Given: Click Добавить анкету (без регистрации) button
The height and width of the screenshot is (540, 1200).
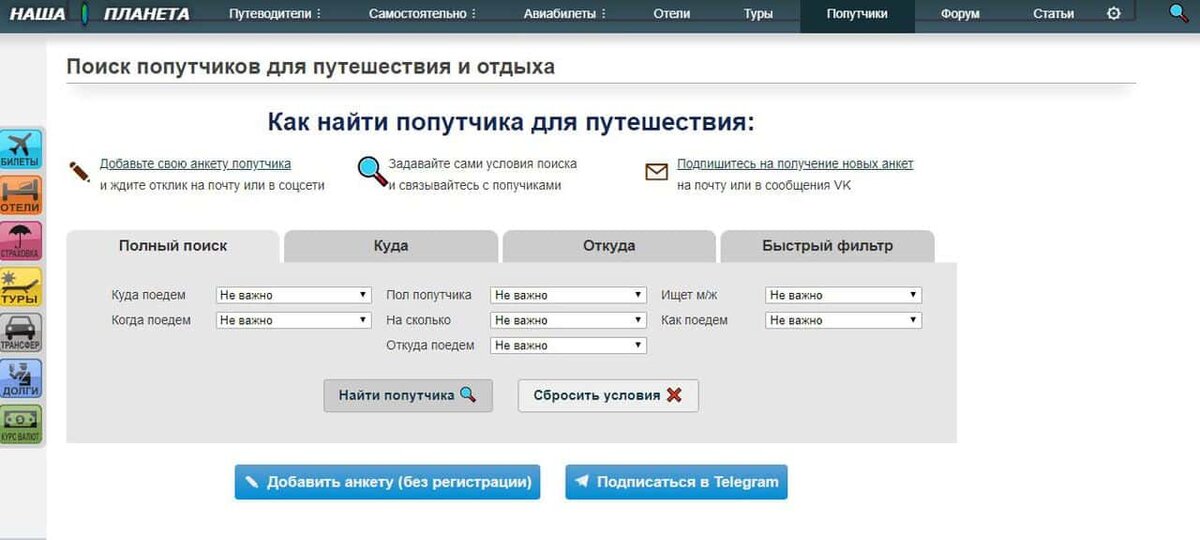Looking at the screenshot, I should pos(388,481).
